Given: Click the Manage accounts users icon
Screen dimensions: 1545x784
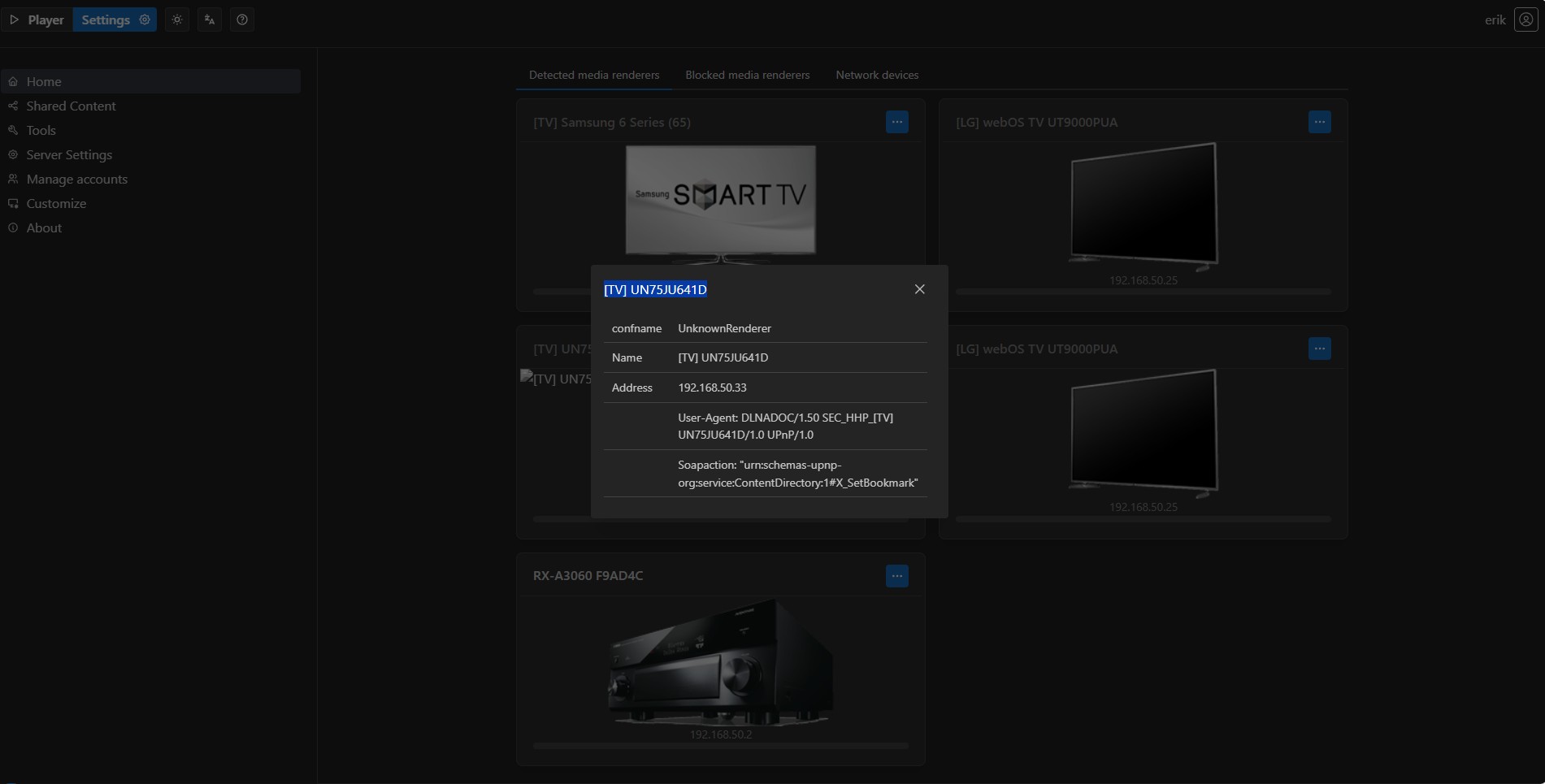Looking at the screenshot, I should tap(13, 179).
